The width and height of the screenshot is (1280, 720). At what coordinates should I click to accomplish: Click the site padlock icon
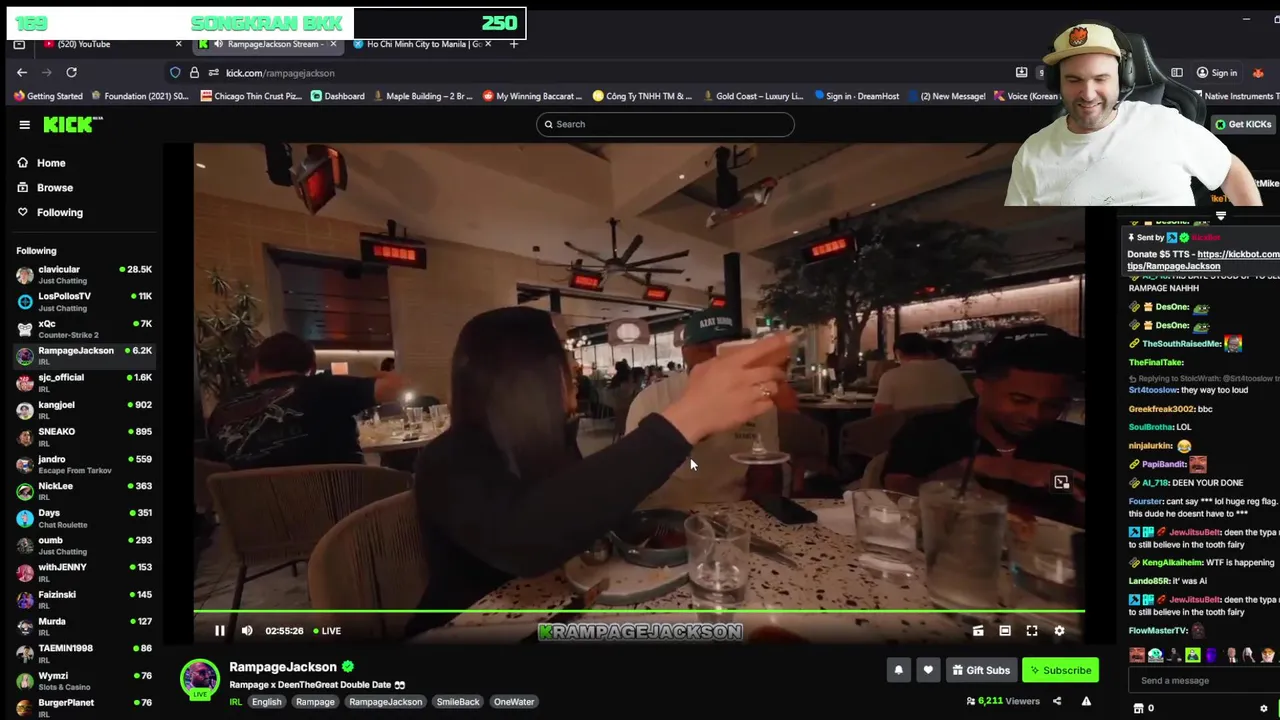click(x=194, y=72)
